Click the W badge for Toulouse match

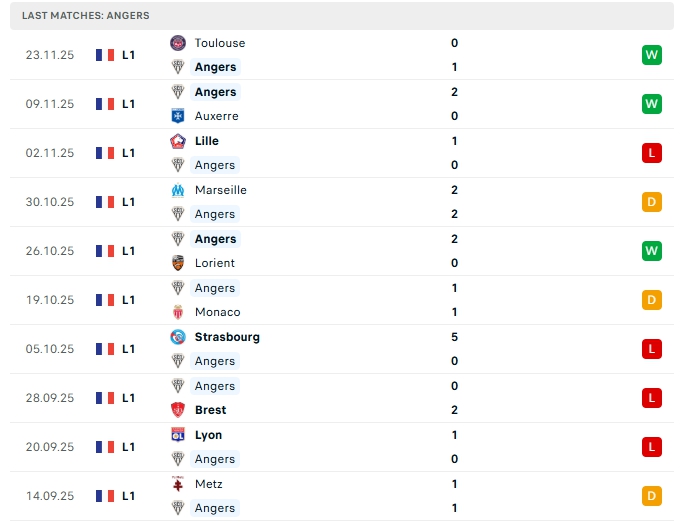coord(652,55)
